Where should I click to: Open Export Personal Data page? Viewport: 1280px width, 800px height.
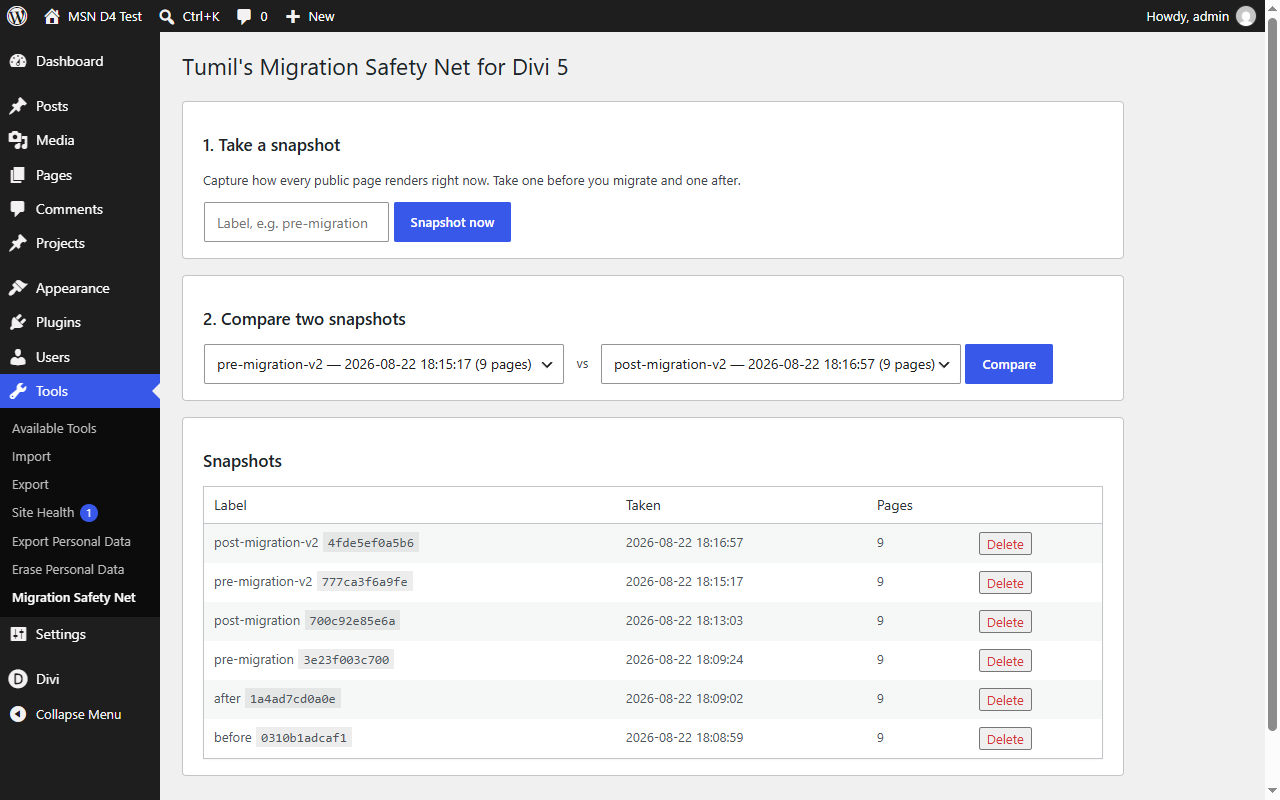pos(71,541)
